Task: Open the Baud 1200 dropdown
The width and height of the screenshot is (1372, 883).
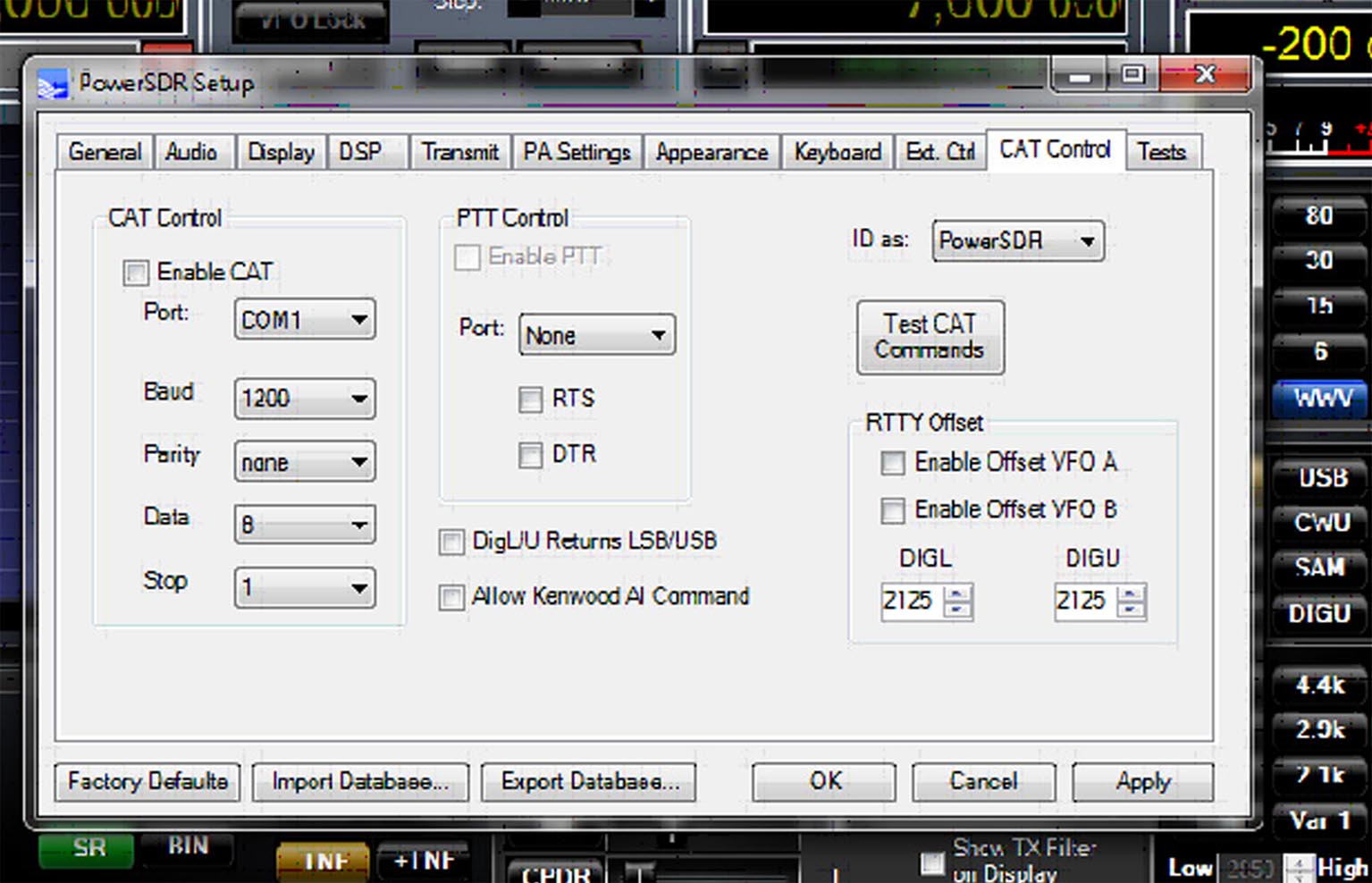Action: tap(305, 398)
